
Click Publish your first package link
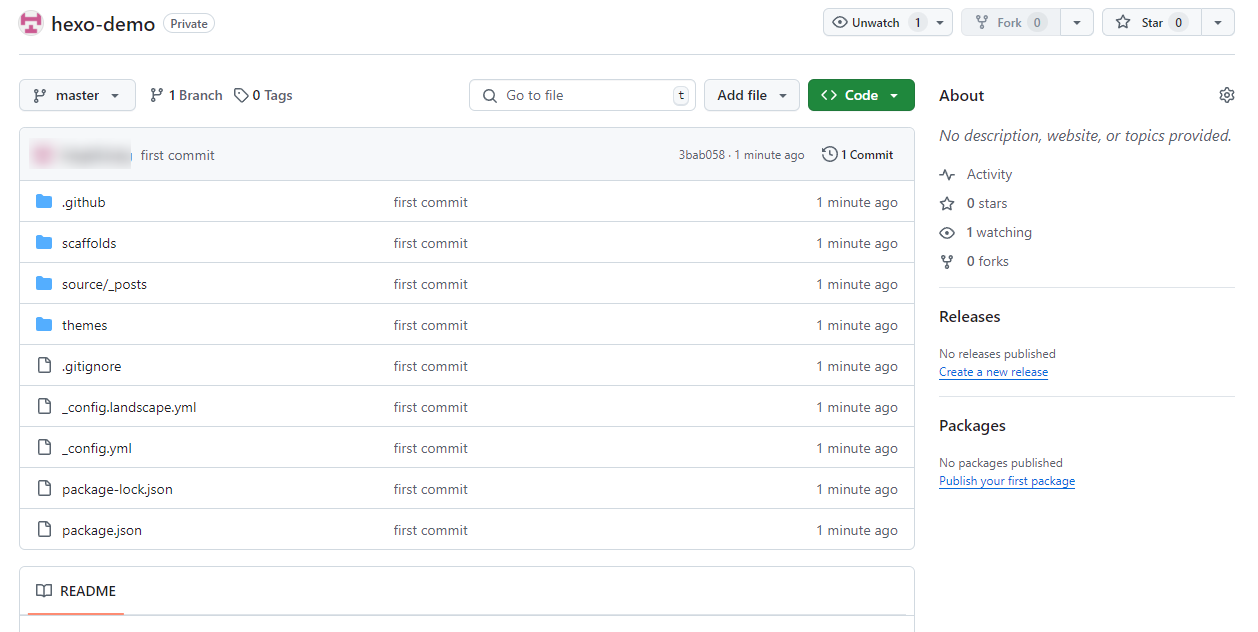pyautogui.click(x=1007, y=481)
